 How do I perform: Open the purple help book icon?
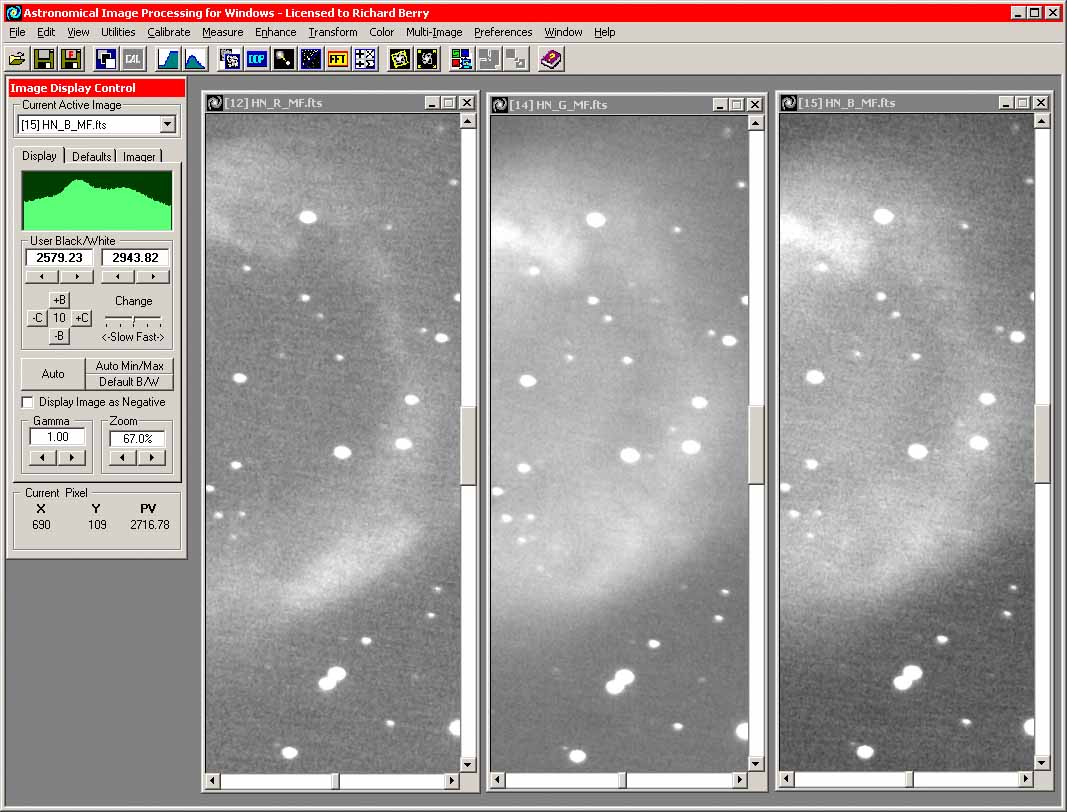(x=551, y=59)
